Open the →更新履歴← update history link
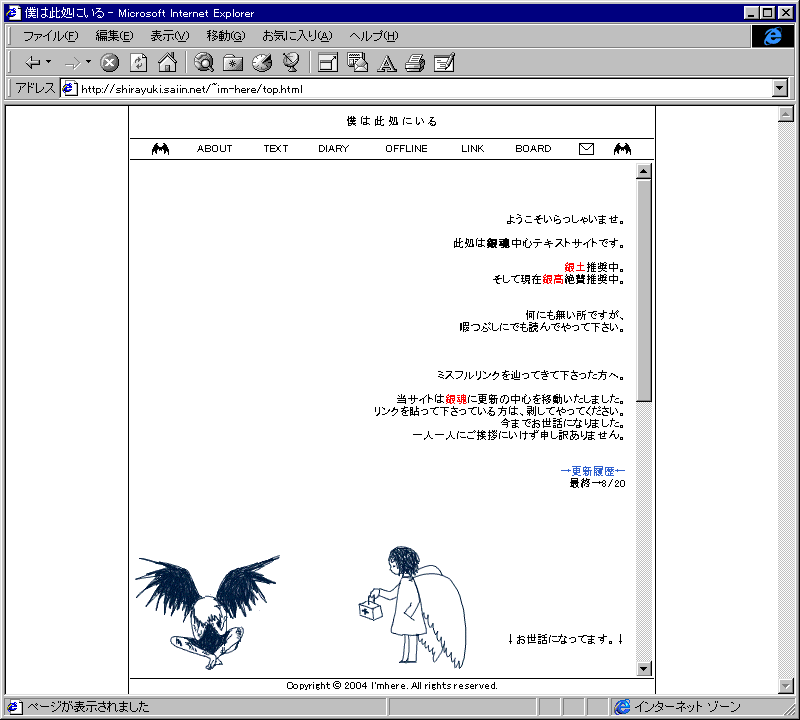Image resolution: width=800 pixels, height=720 pixels. 592,470
